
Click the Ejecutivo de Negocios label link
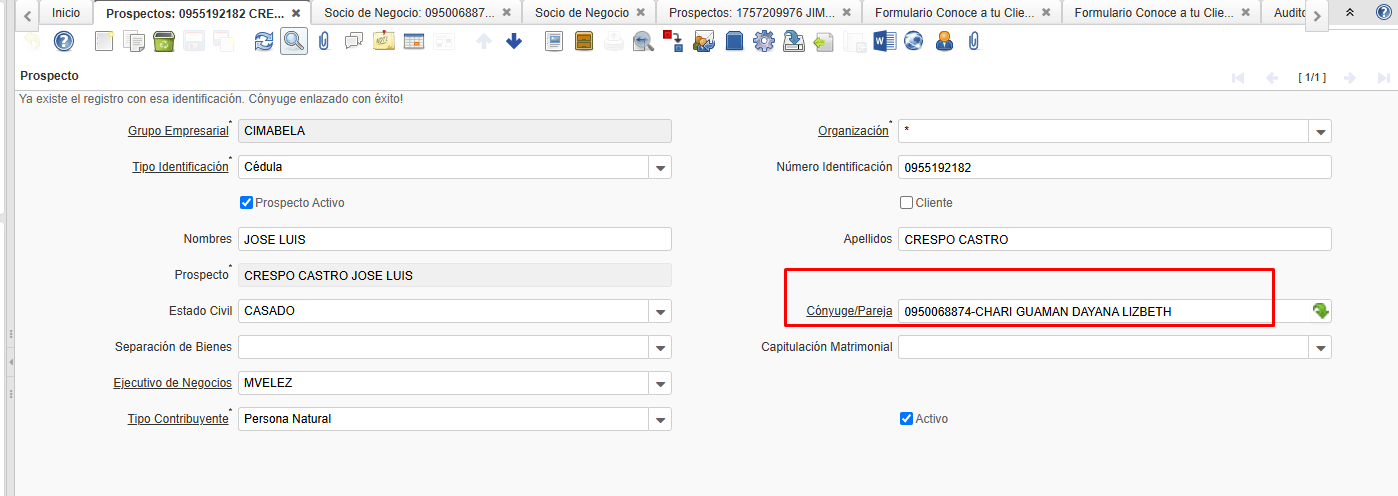pyautogui.click(x=172, y=383)
